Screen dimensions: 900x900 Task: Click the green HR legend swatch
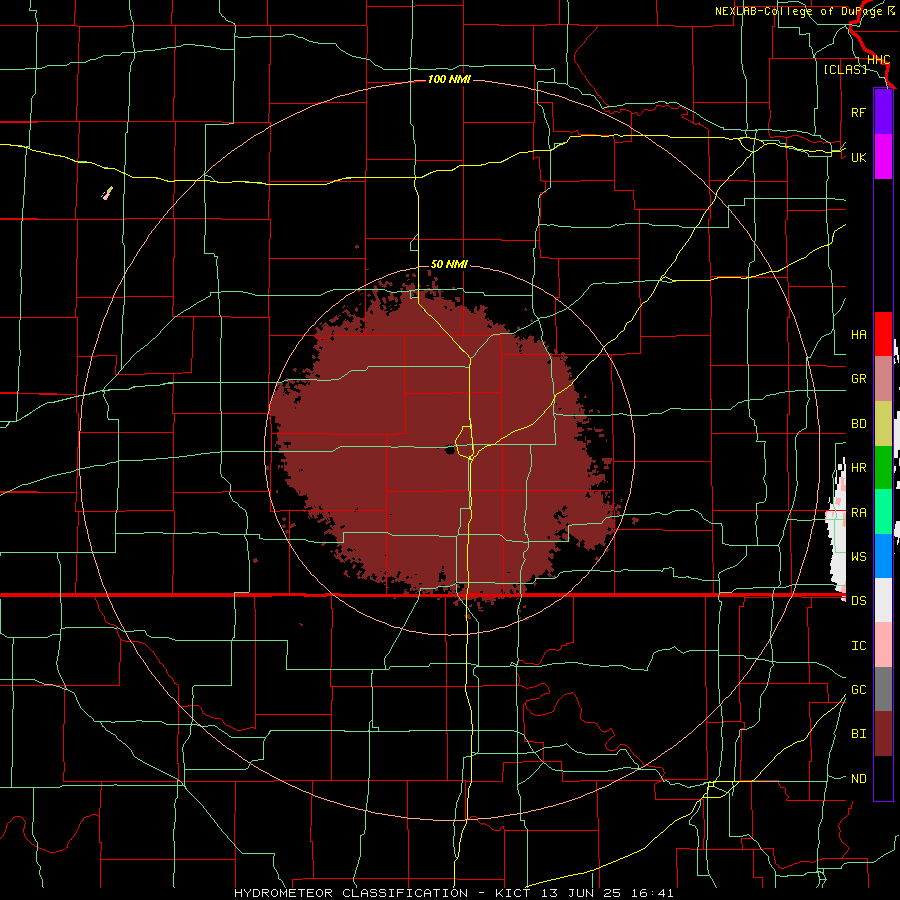tap(883, 468)
